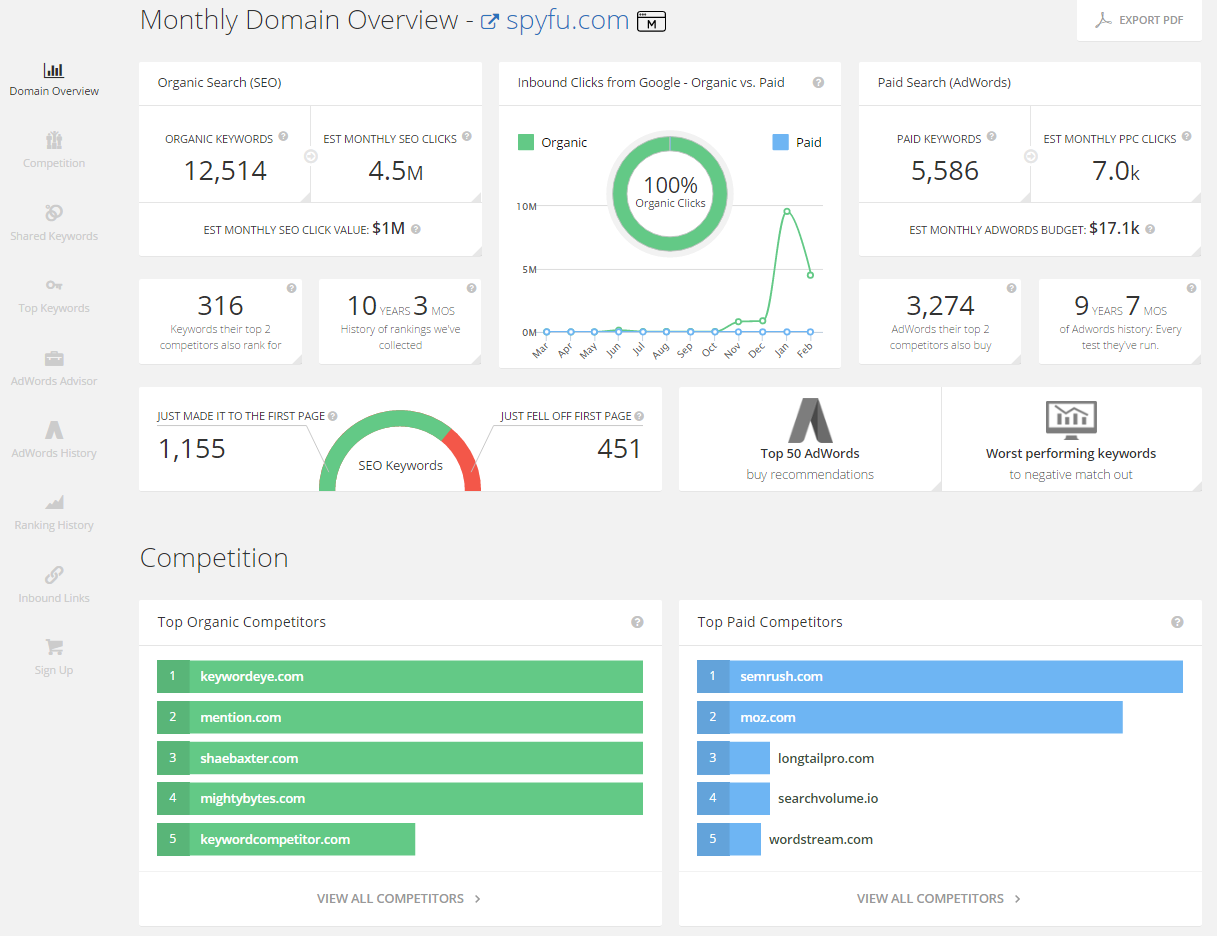The width and height of the screenshot is (1217, 936).
Task: Open keywordeye.com competitor bar
Action: click(x=400, y=676)
